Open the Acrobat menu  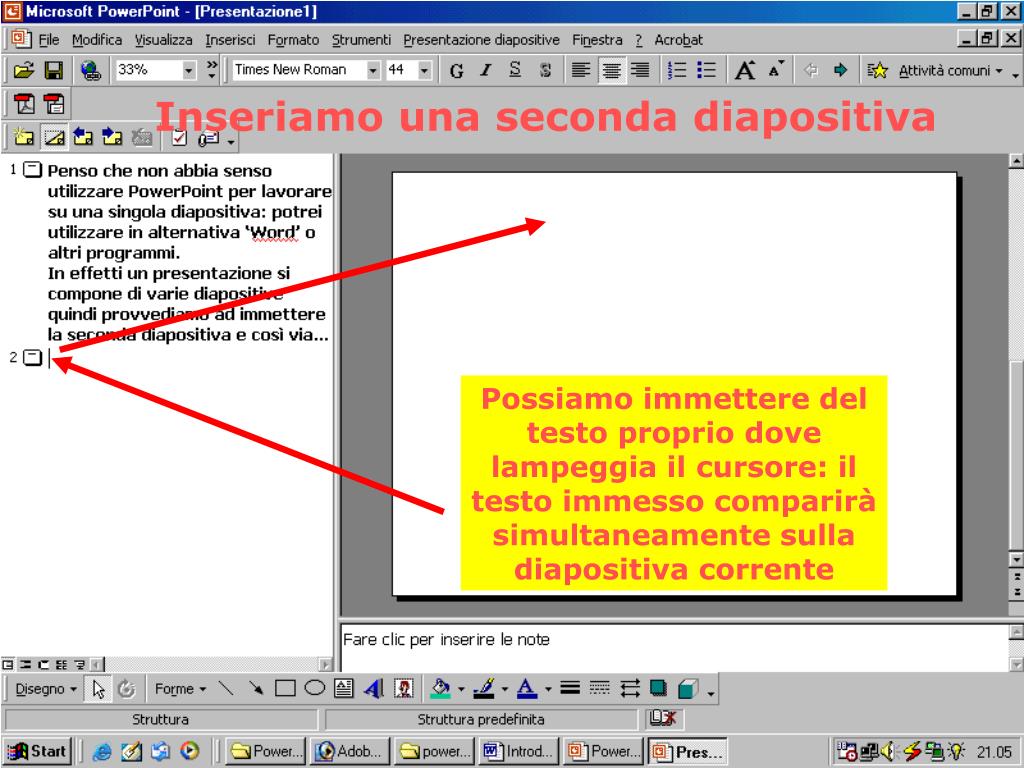coord(679,40)
